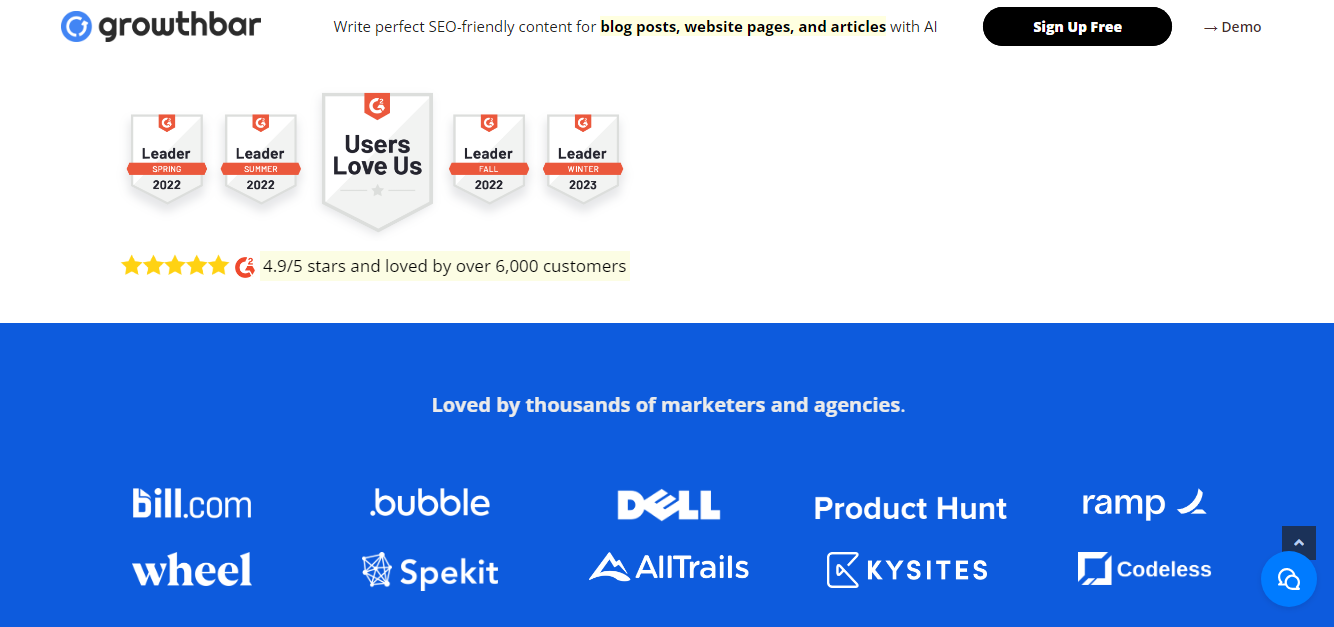The width and height of the screenshot is (1334, 627).
Task: Click the GrowthBar logo
Action: tap(161, 26)
